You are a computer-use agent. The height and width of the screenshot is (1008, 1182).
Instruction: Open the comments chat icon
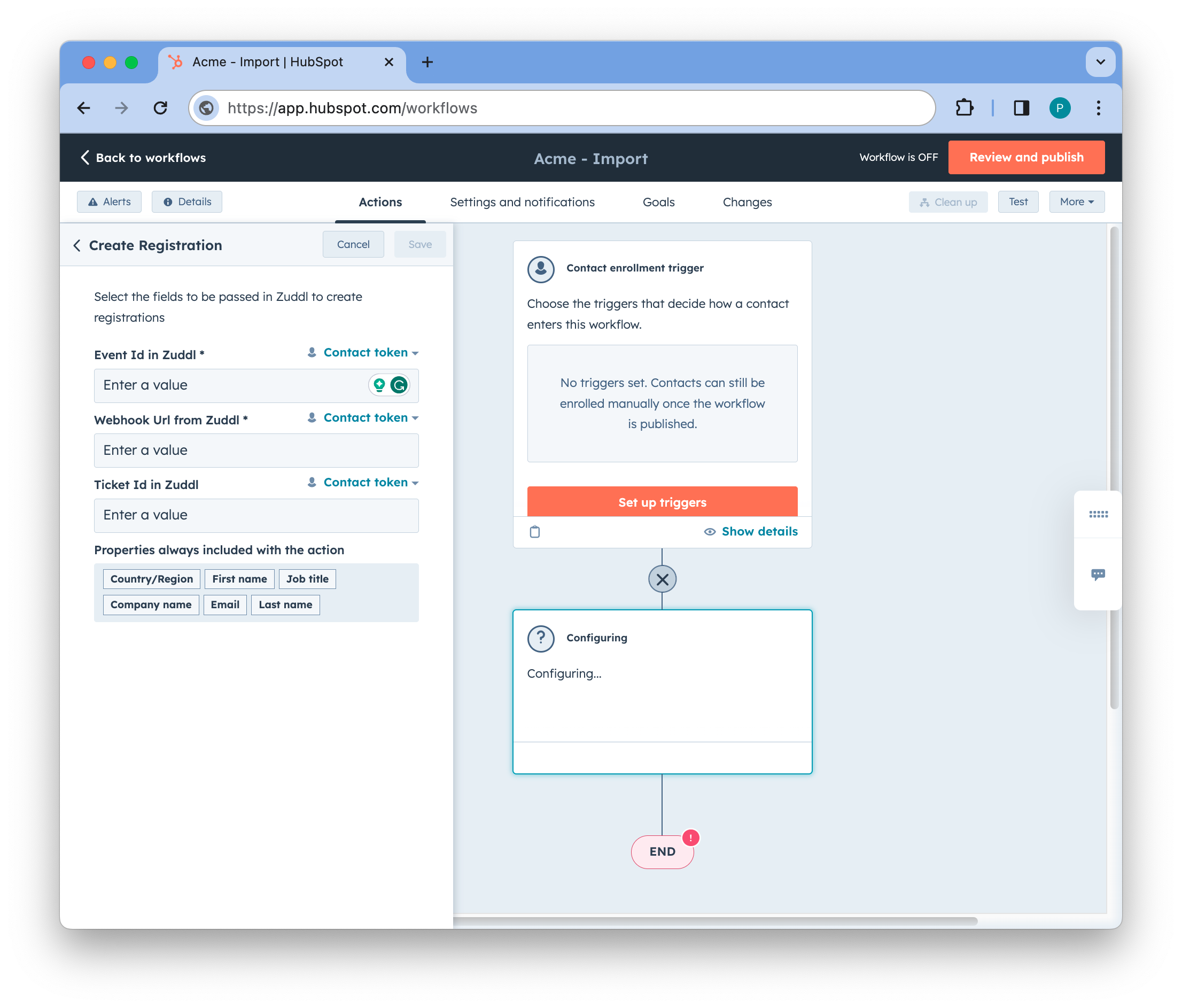[x=1098, y=575]
